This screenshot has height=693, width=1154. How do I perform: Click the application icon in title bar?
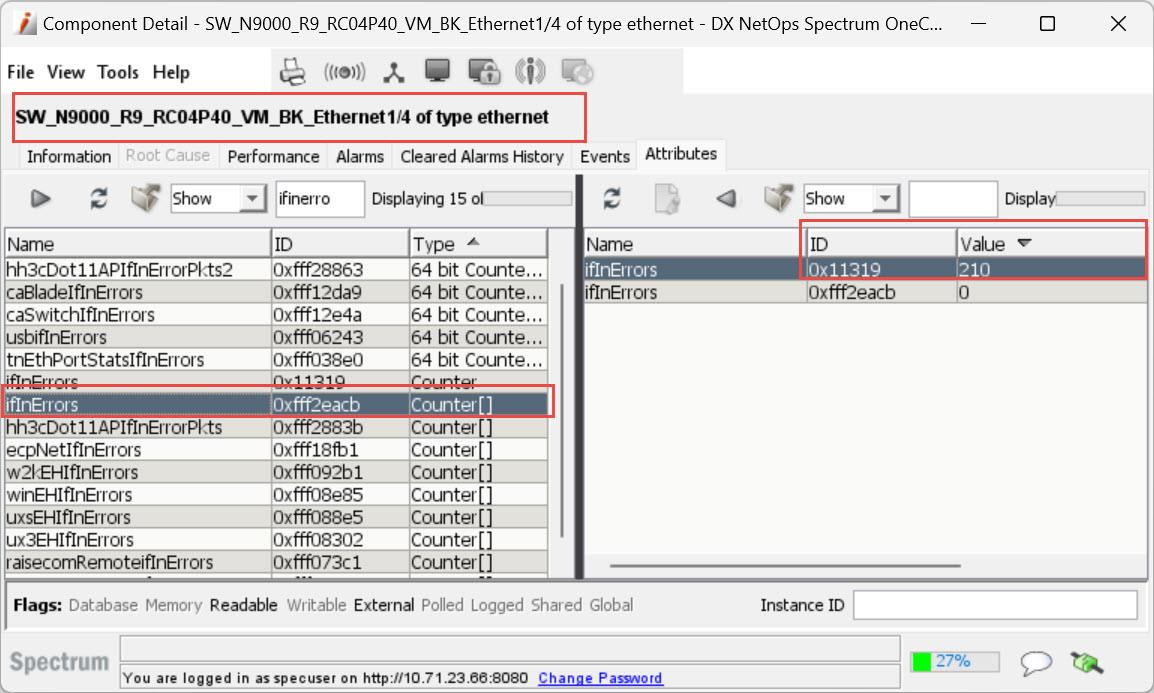(26, 24)
